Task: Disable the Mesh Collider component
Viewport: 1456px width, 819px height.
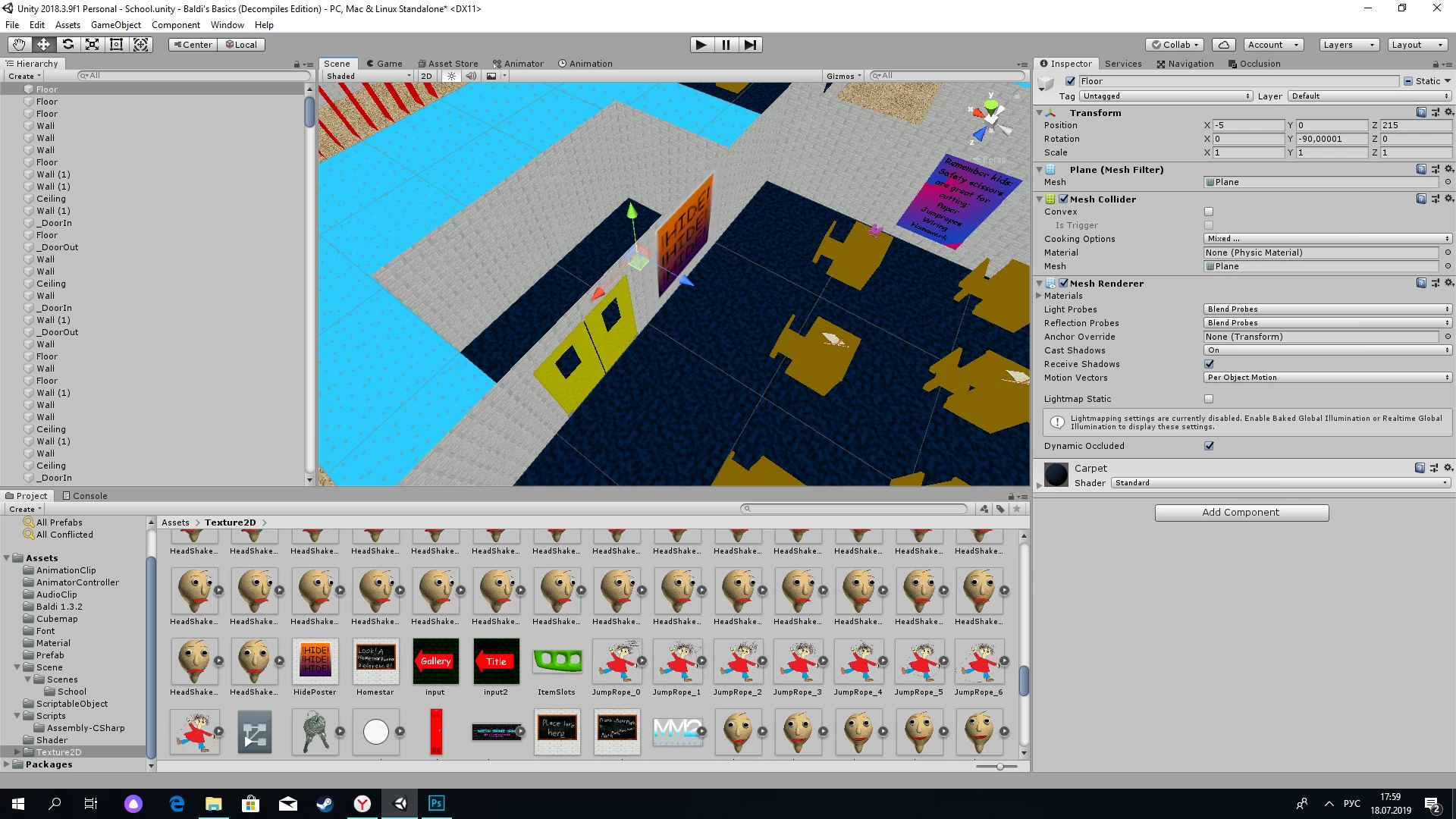Action: coord(1063,199)
